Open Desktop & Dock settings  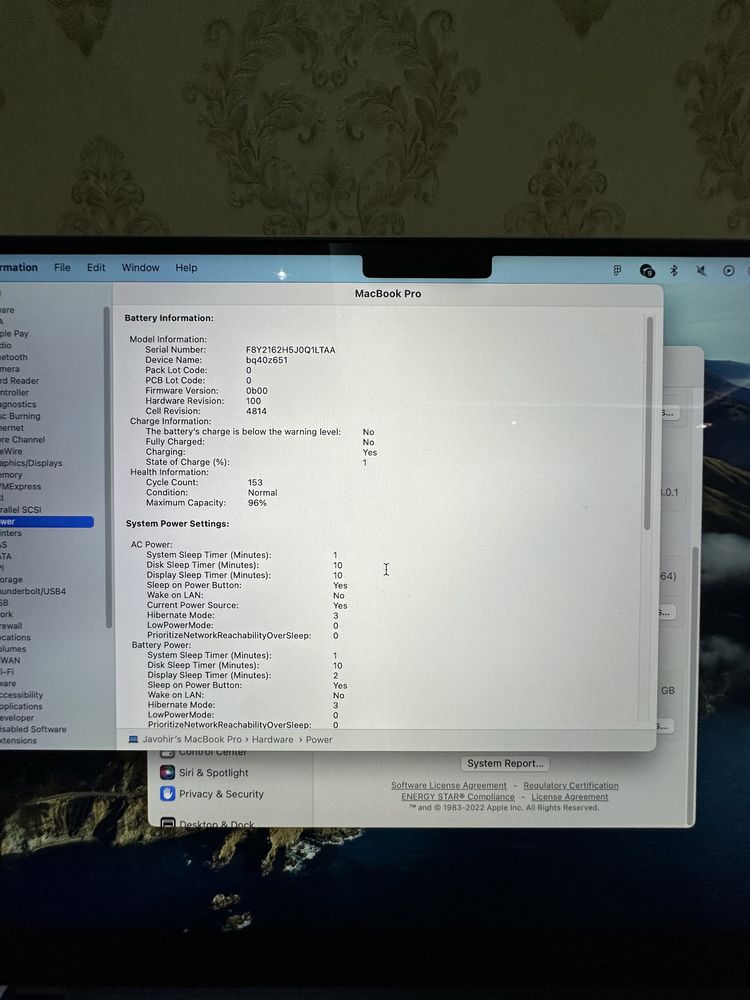207,823
